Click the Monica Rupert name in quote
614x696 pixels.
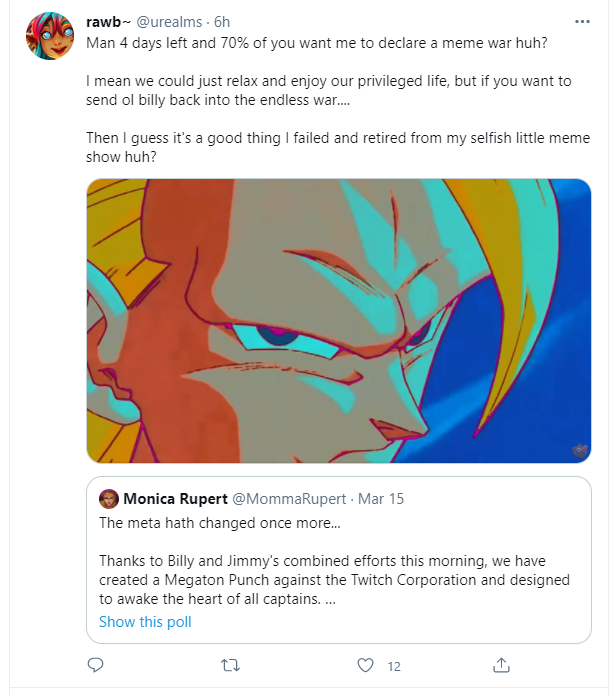click(175, 499)
